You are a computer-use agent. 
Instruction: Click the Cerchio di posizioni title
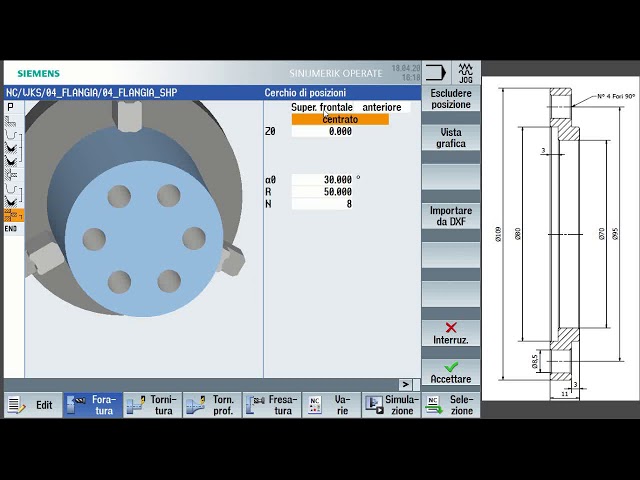pos(305,93)
